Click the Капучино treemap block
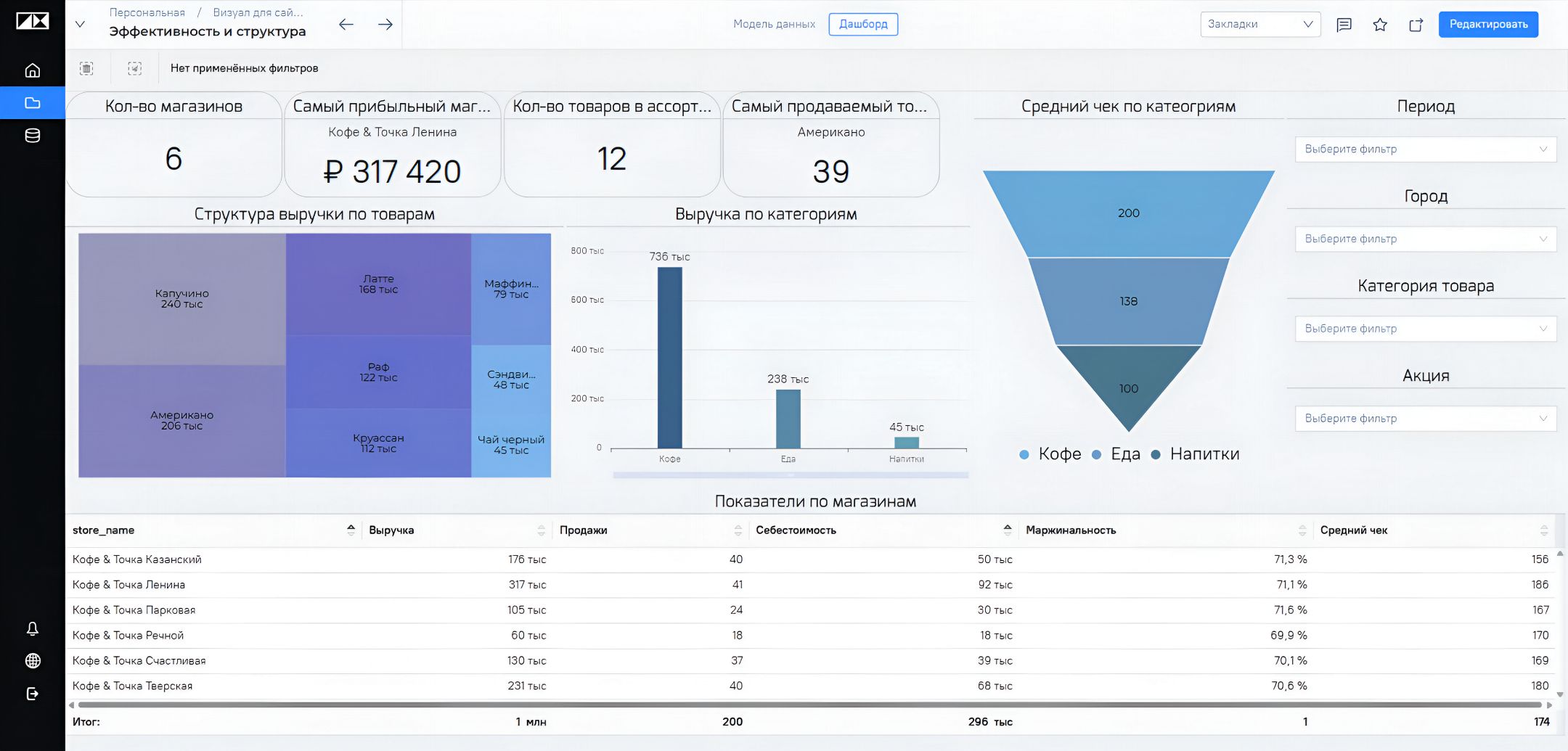Screen dimensions: 1568x751 [x=182, y=299]
